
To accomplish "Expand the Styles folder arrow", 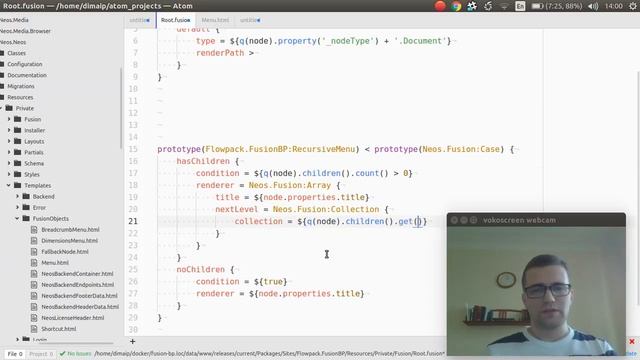I will click(9, 174).
